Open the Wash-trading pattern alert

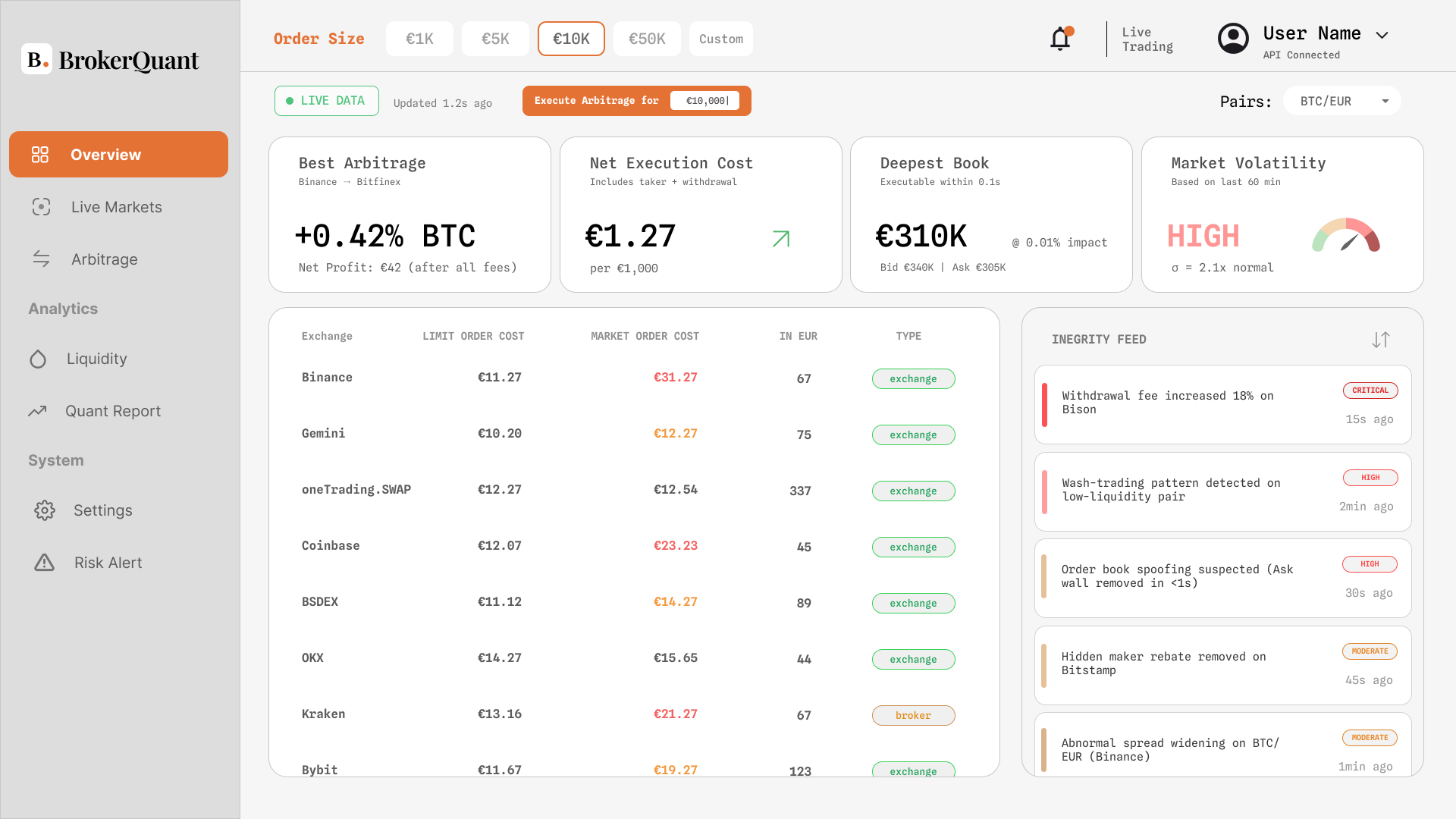tap(1222, 491)
